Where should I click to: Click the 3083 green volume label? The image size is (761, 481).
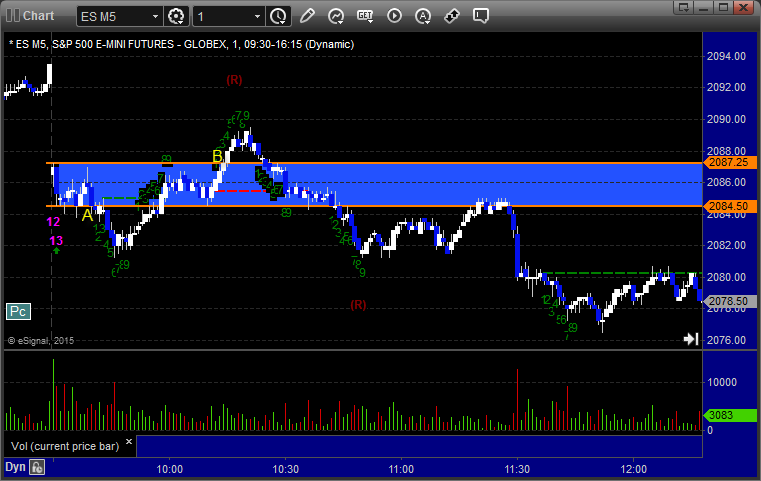tap(729, 415)
